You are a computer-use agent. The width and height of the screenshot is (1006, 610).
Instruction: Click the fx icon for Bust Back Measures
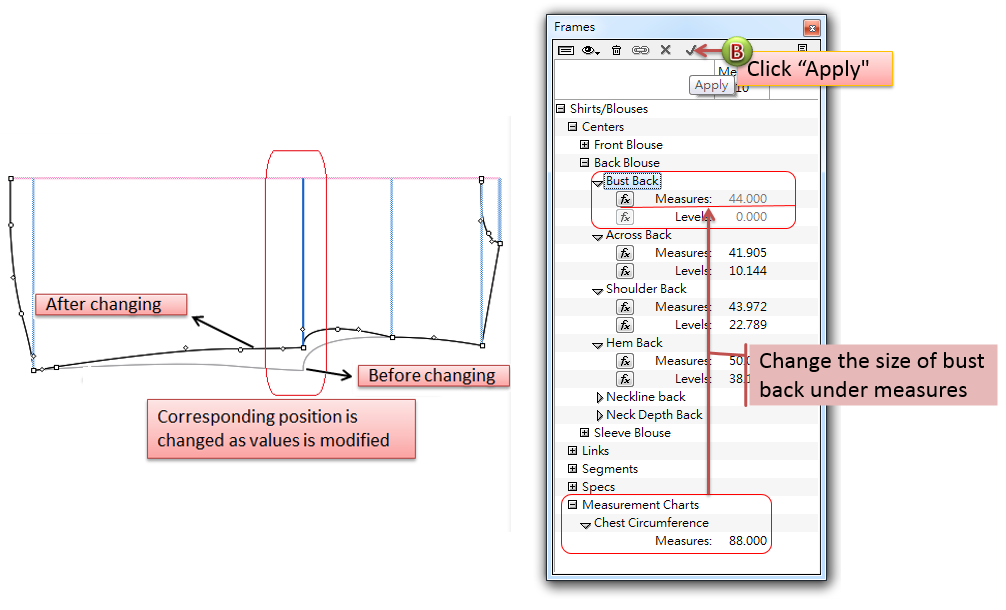[625, 199]
